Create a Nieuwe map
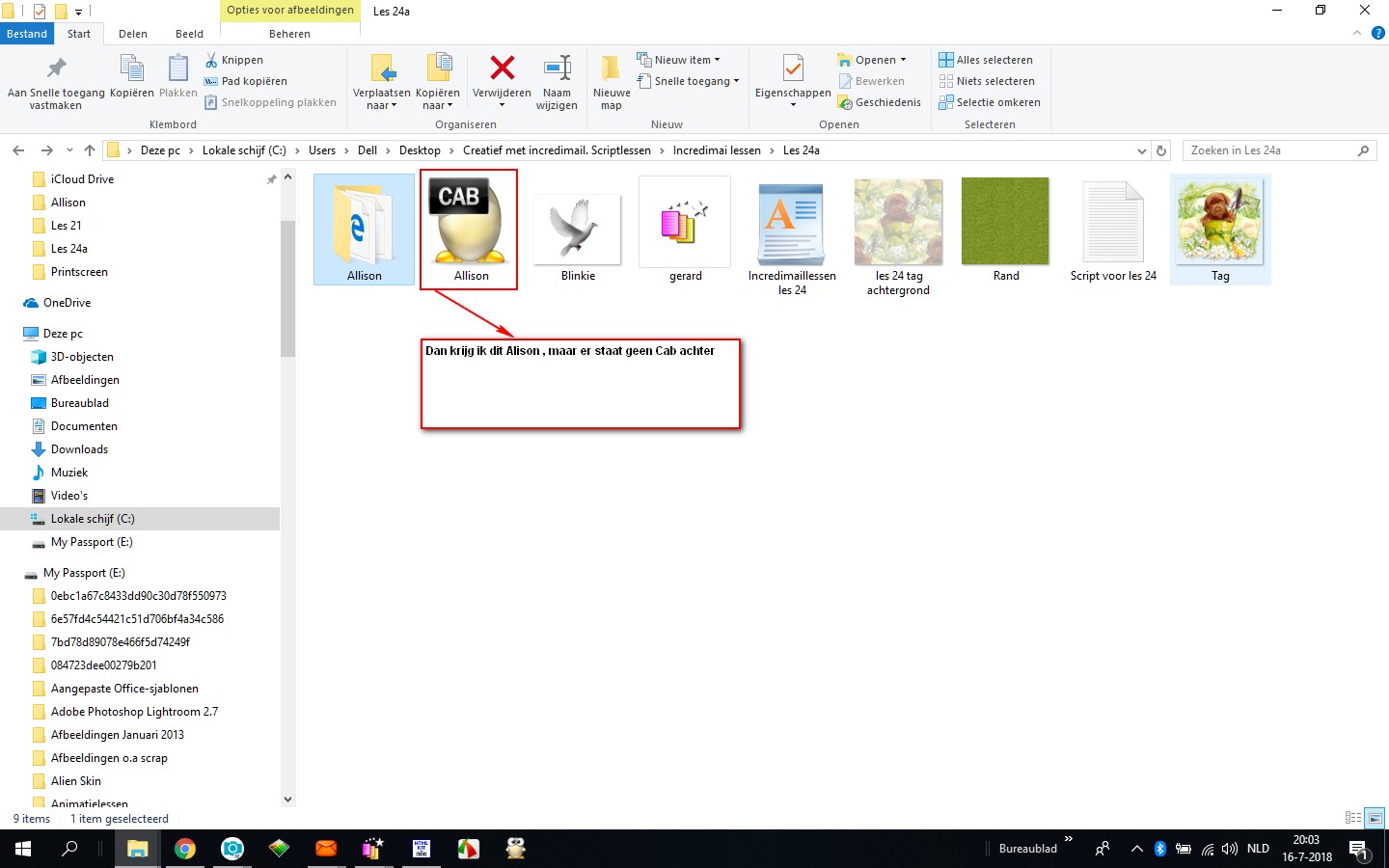 click(612, 82)
